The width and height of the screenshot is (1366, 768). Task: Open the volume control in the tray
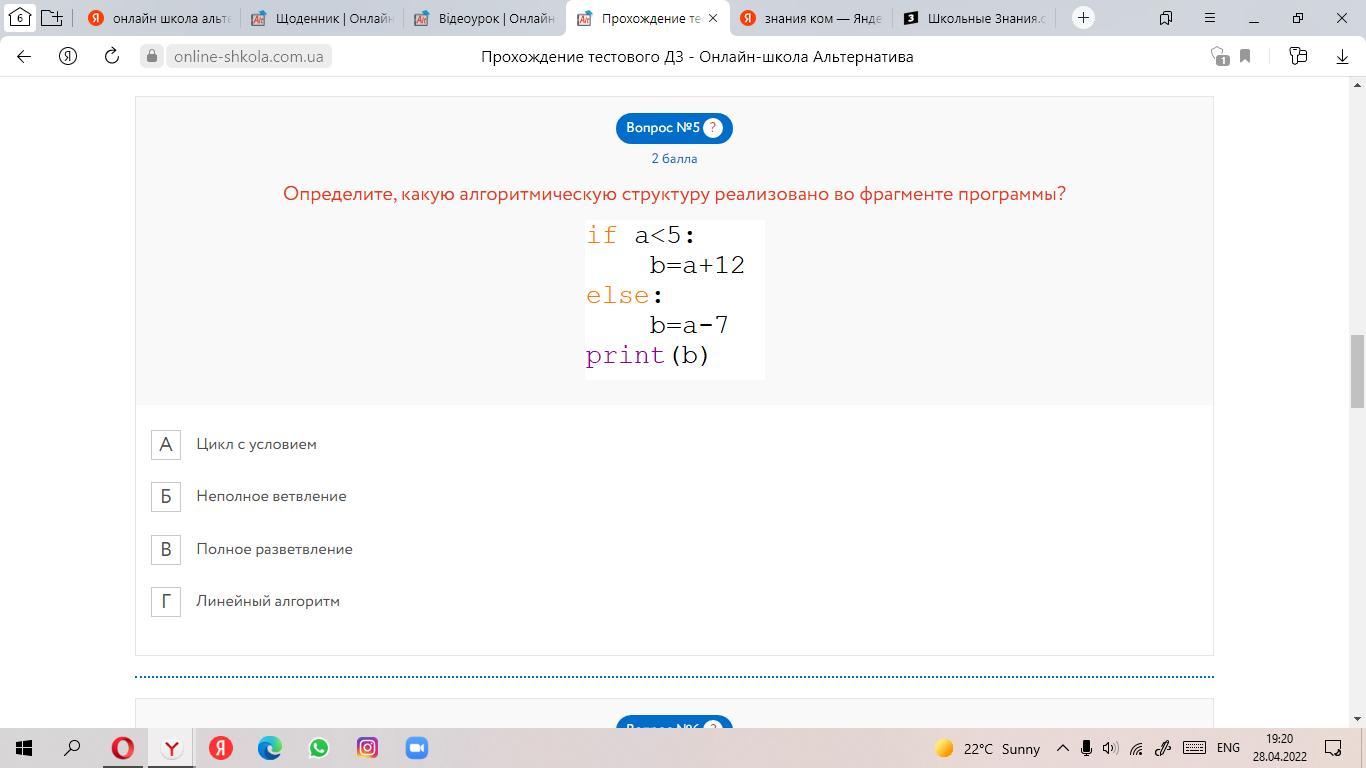tap(1110, 748)
